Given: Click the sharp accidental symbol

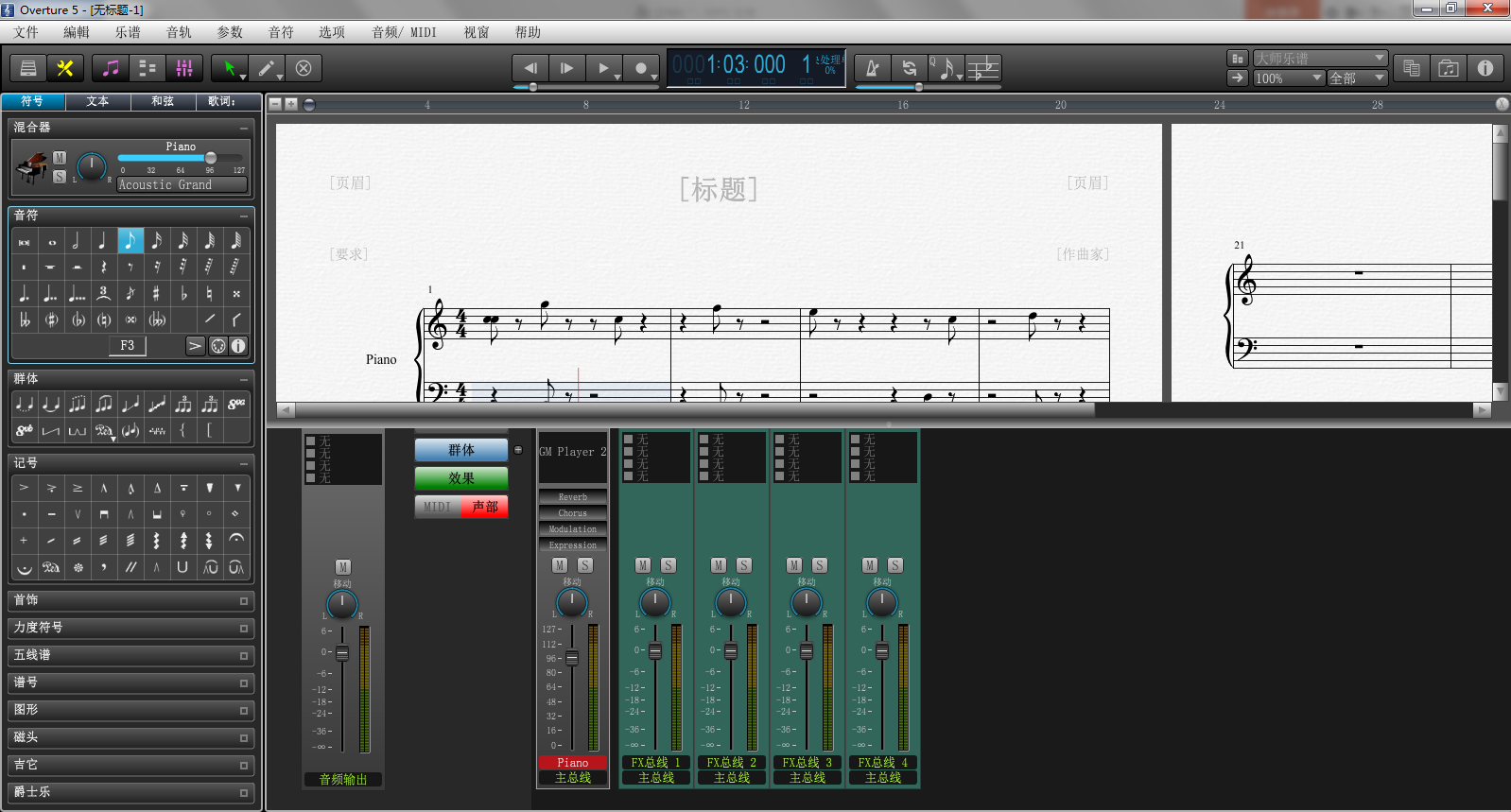Looking at the screenshot, I should [x=156, y=294].
